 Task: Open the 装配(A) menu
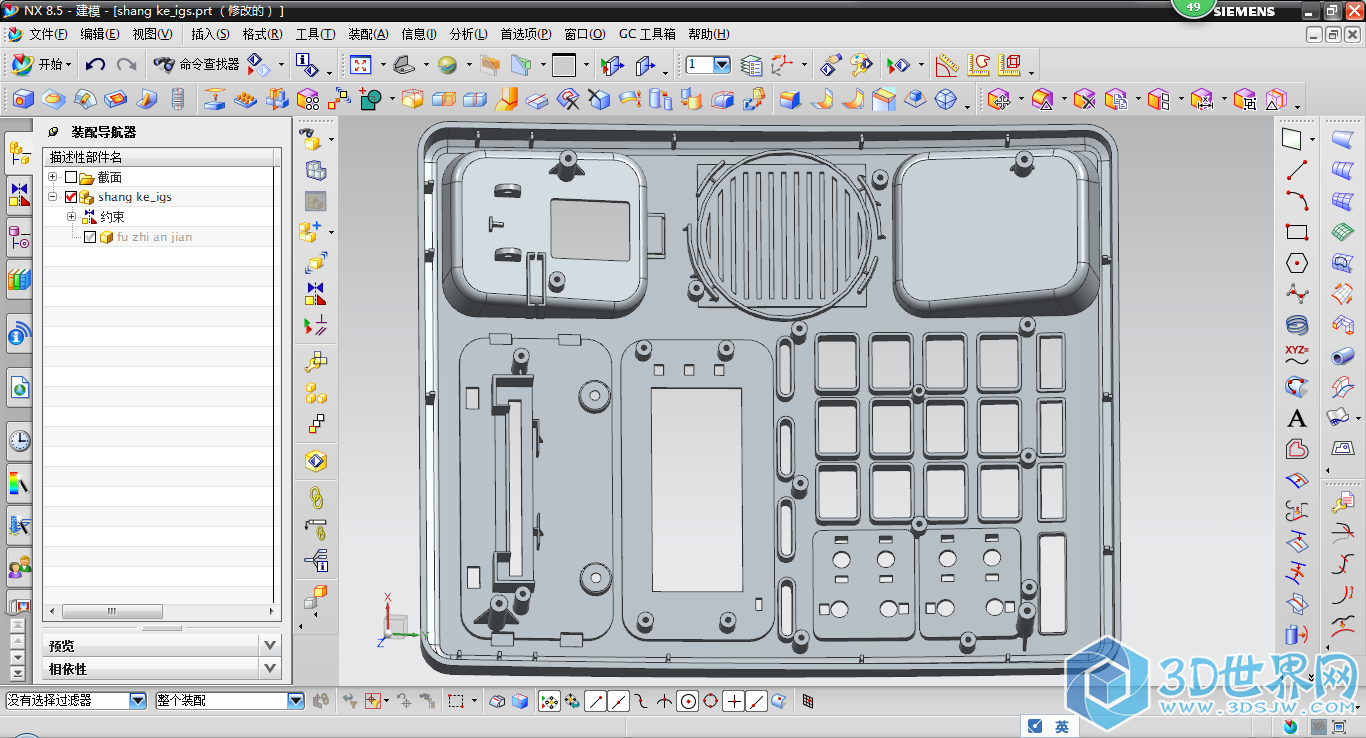pyautogui.click(x=368, y=34)
